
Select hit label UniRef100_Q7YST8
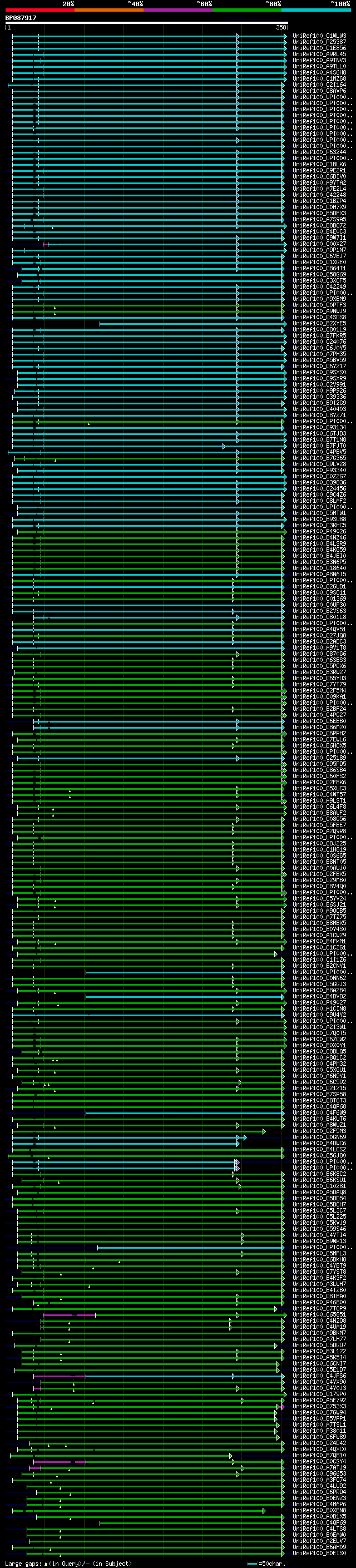tap(319, 1272)
